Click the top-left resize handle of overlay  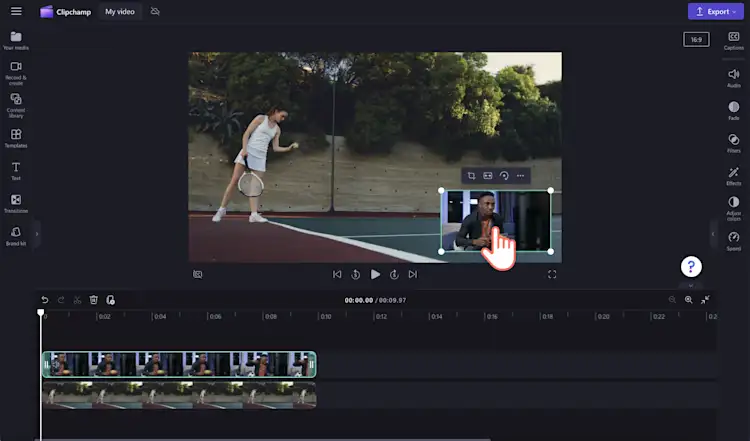[441, 190]
